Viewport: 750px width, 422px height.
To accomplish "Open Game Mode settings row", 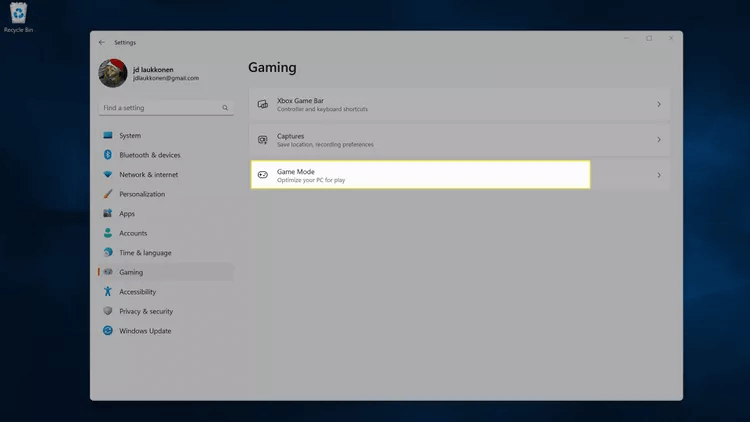I will [459, 175].
